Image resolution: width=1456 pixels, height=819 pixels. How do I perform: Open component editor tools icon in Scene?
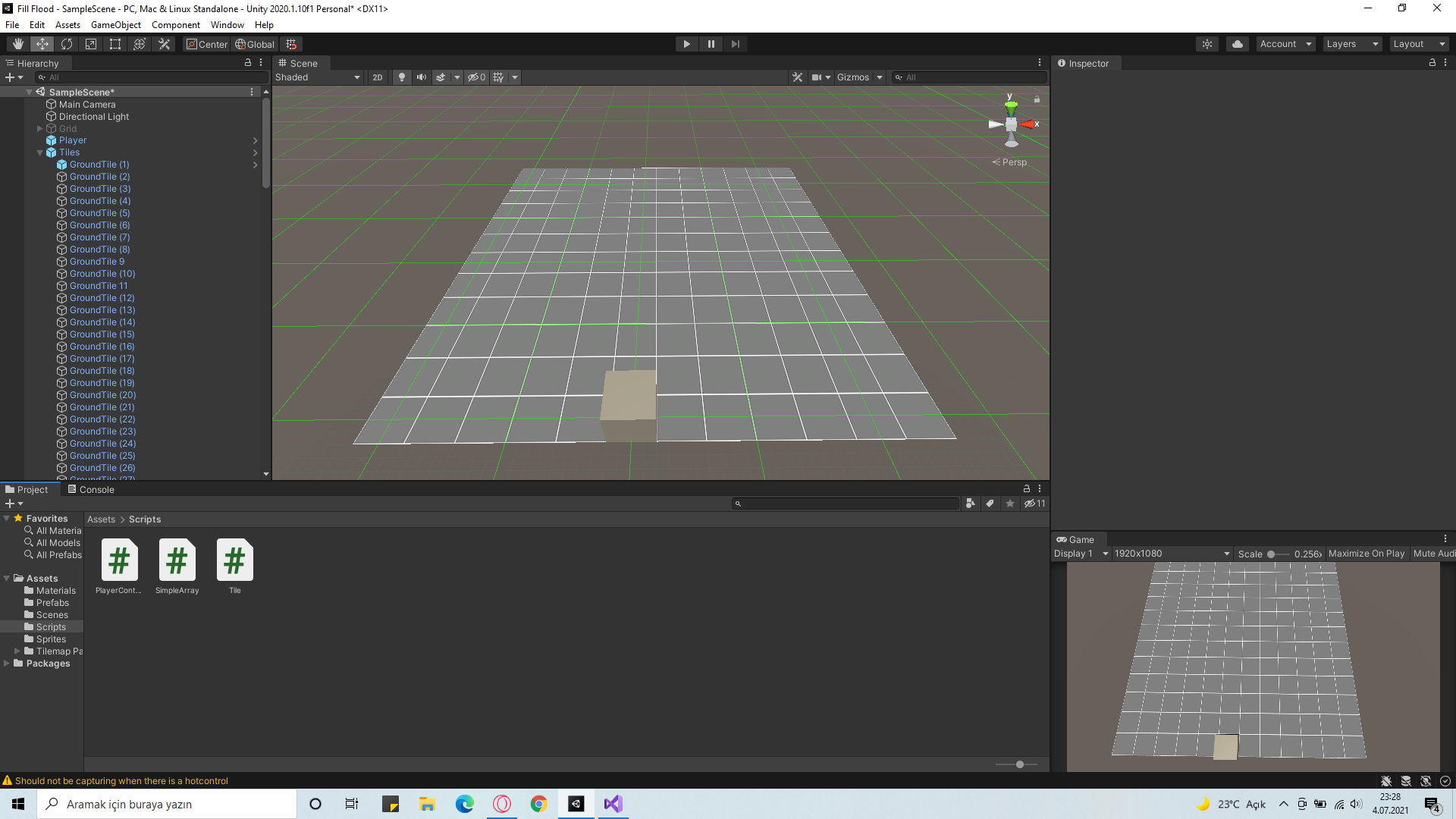797,77
